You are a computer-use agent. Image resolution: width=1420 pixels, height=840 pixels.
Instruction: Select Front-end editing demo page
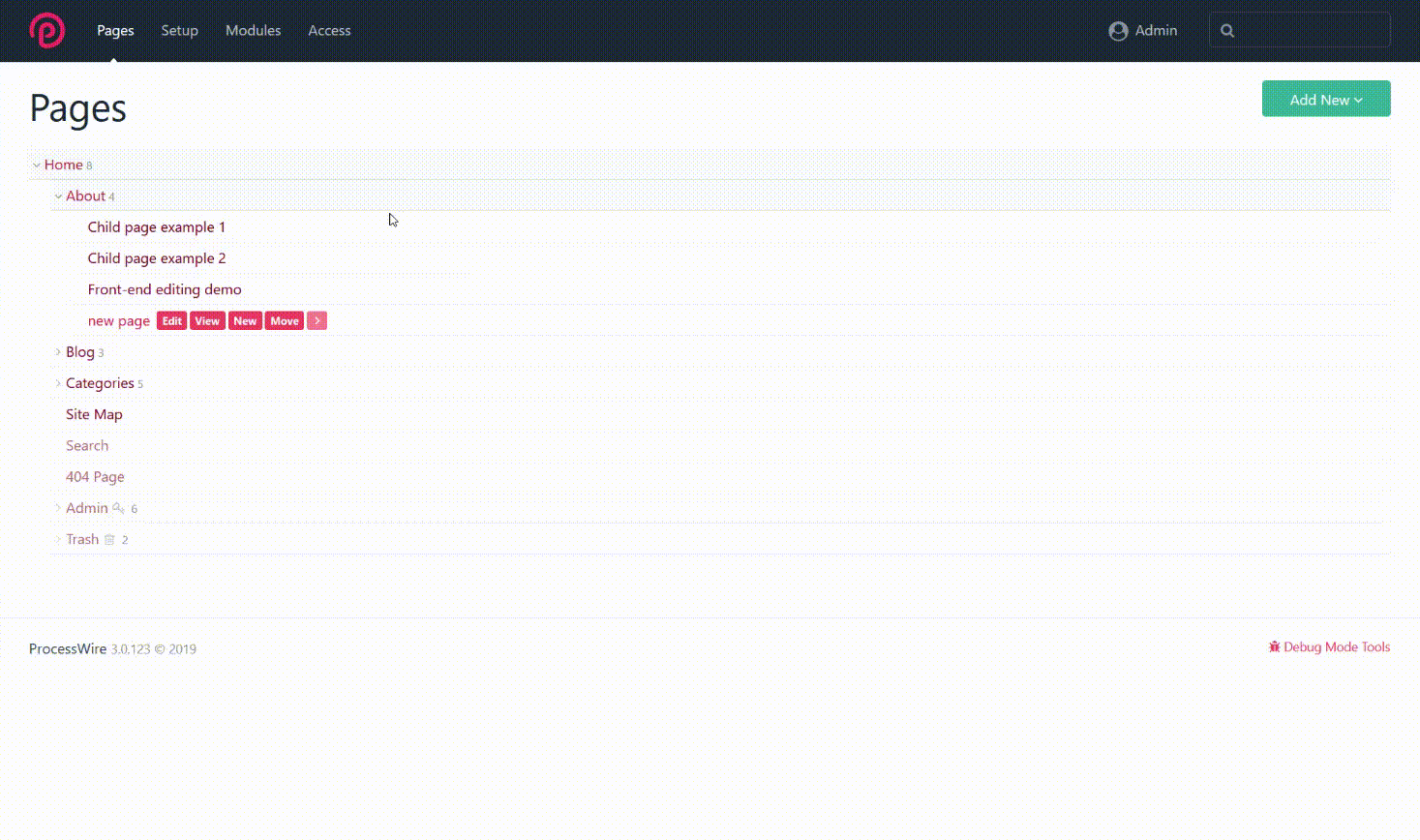click(x=165, y=289)
